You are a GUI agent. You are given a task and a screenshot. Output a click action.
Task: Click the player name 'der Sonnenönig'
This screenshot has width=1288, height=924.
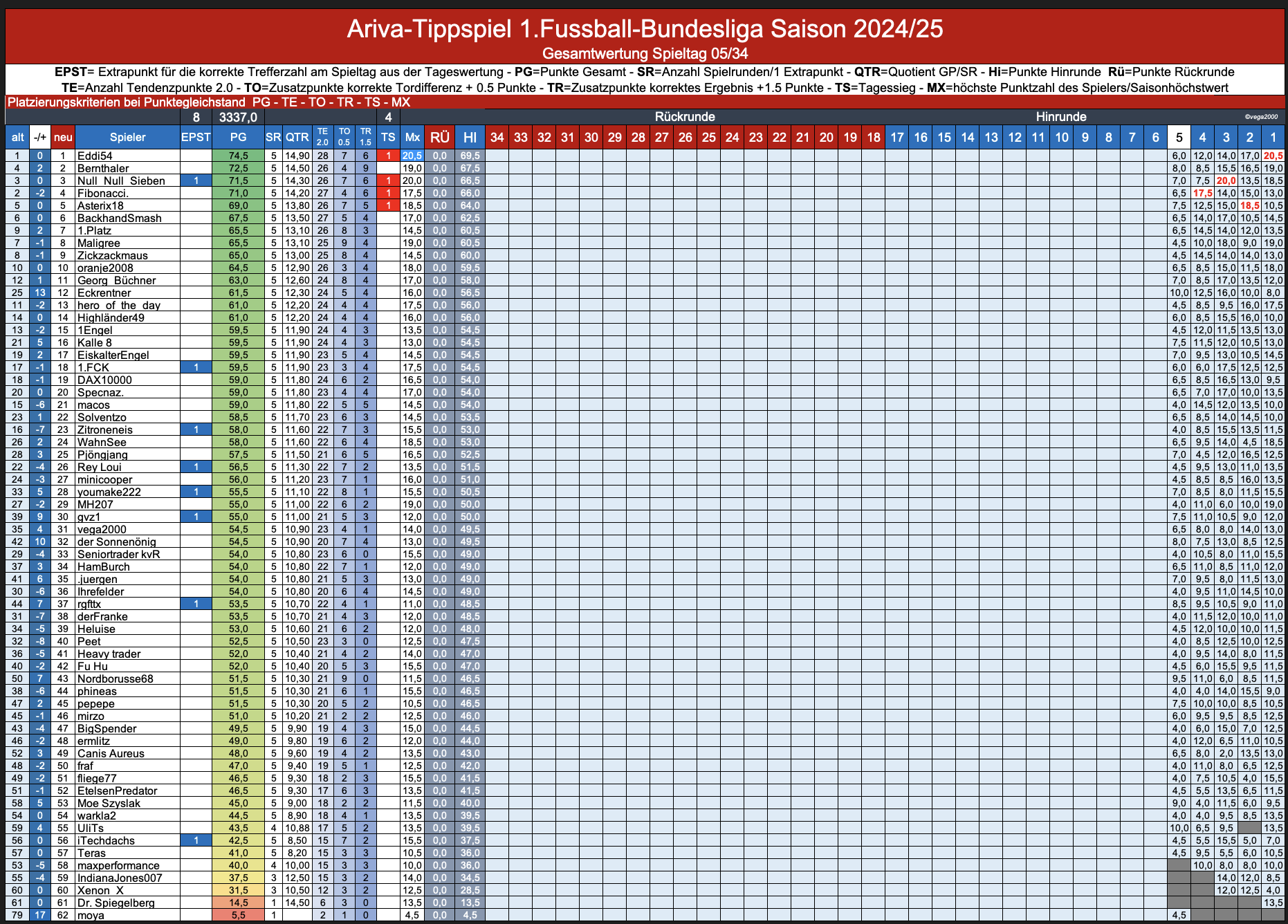pyautogui.click(x=117, y=542)
